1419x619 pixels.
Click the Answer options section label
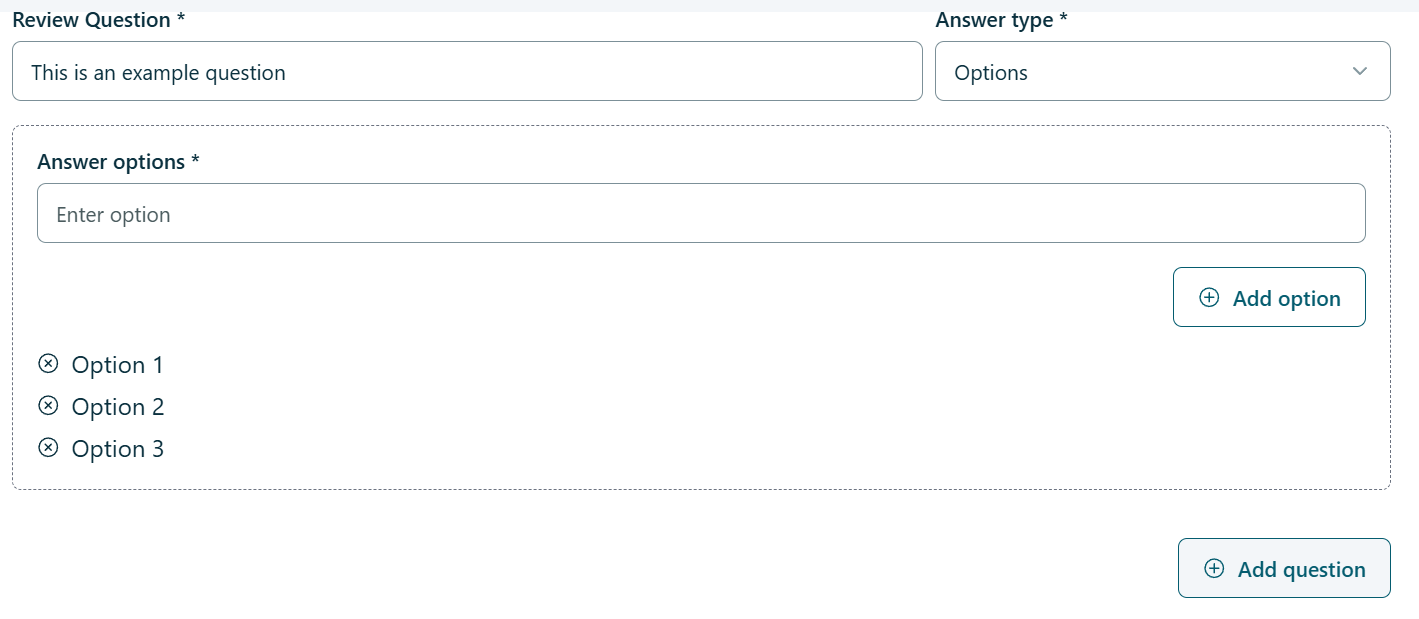[110, 162]
